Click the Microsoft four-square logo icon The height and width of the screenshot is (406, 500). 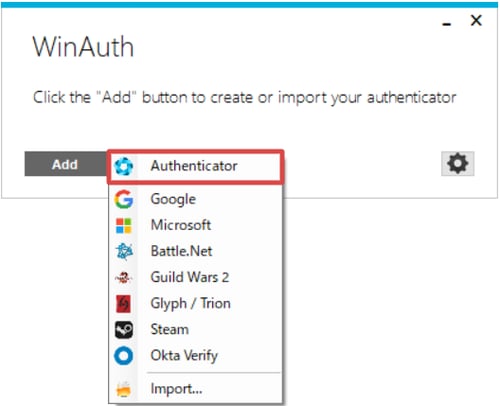124,226
